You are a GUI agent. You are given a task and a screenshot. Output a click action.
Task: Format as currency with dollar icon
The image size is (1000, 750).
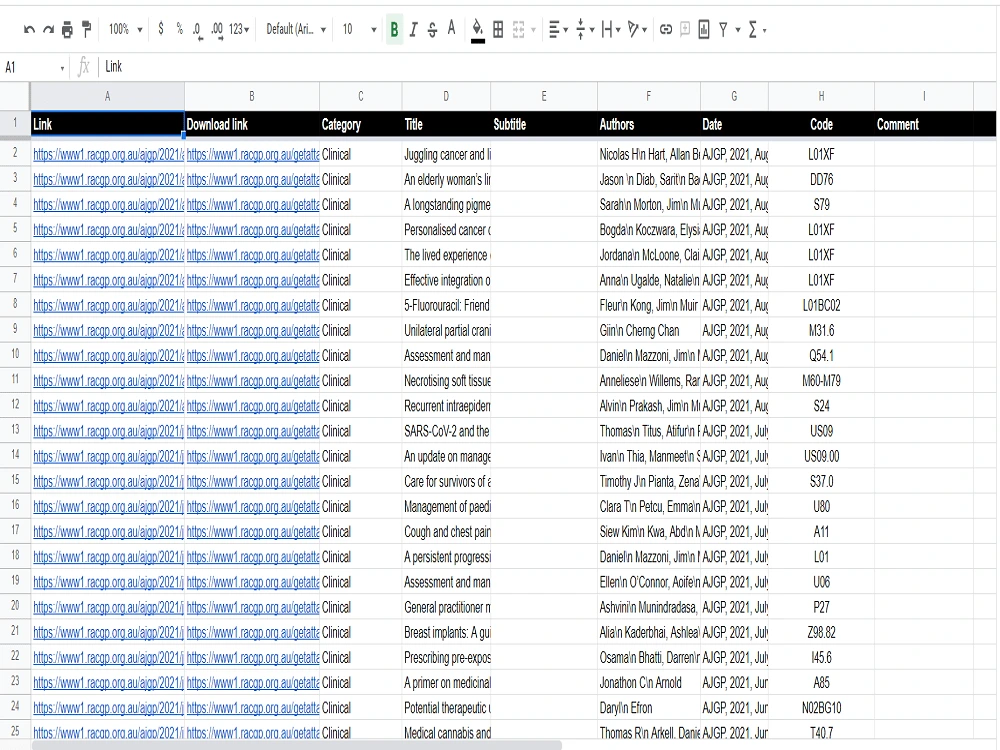(x=161, y=29)
